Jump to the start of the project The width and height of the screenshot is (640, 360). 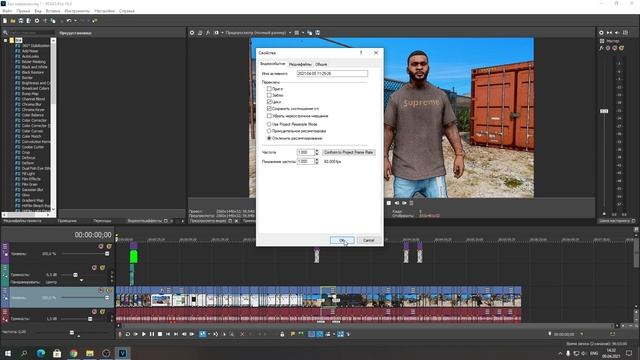pyautogui.click(x=168, y=334)
